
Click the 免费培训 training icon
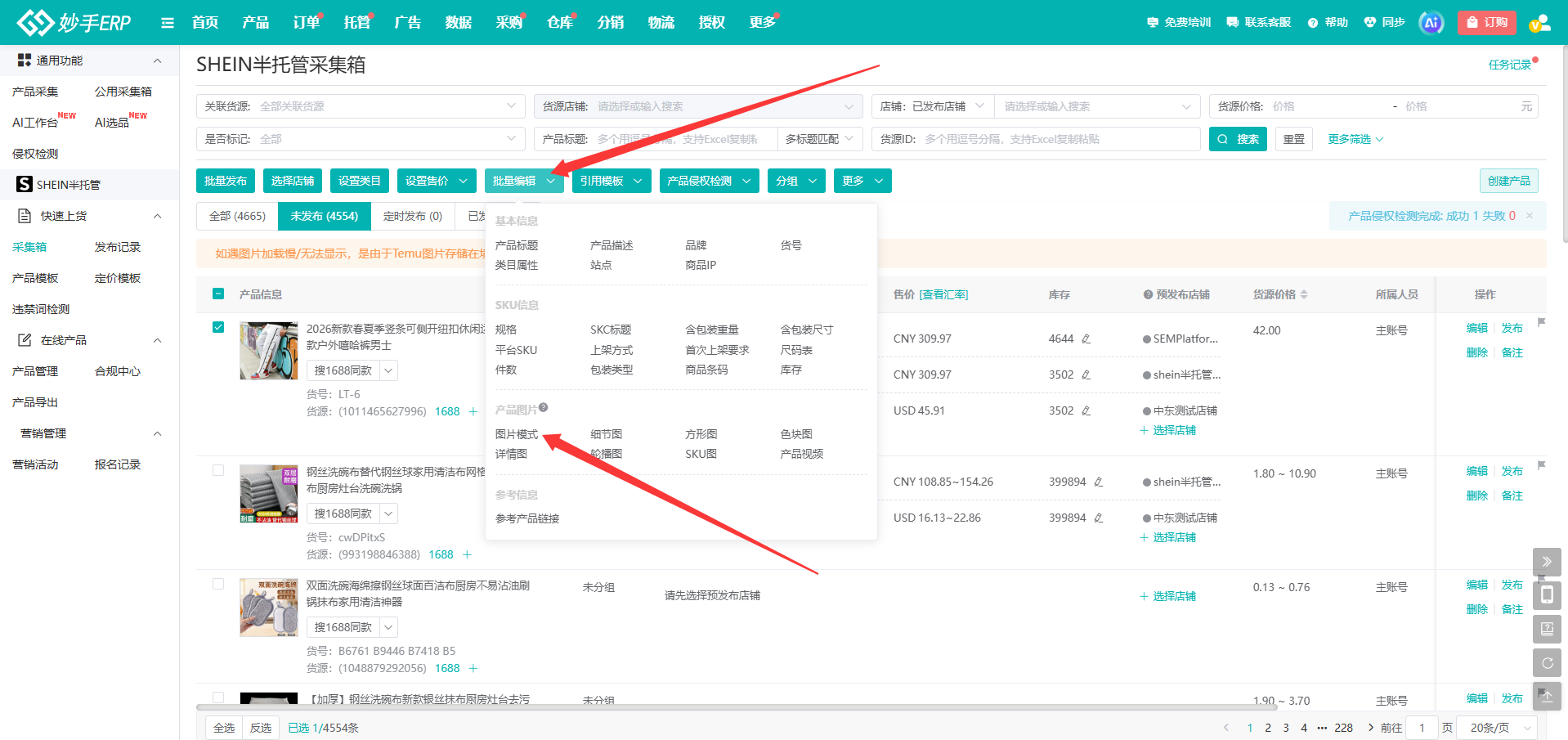[x=1153, y=22]
